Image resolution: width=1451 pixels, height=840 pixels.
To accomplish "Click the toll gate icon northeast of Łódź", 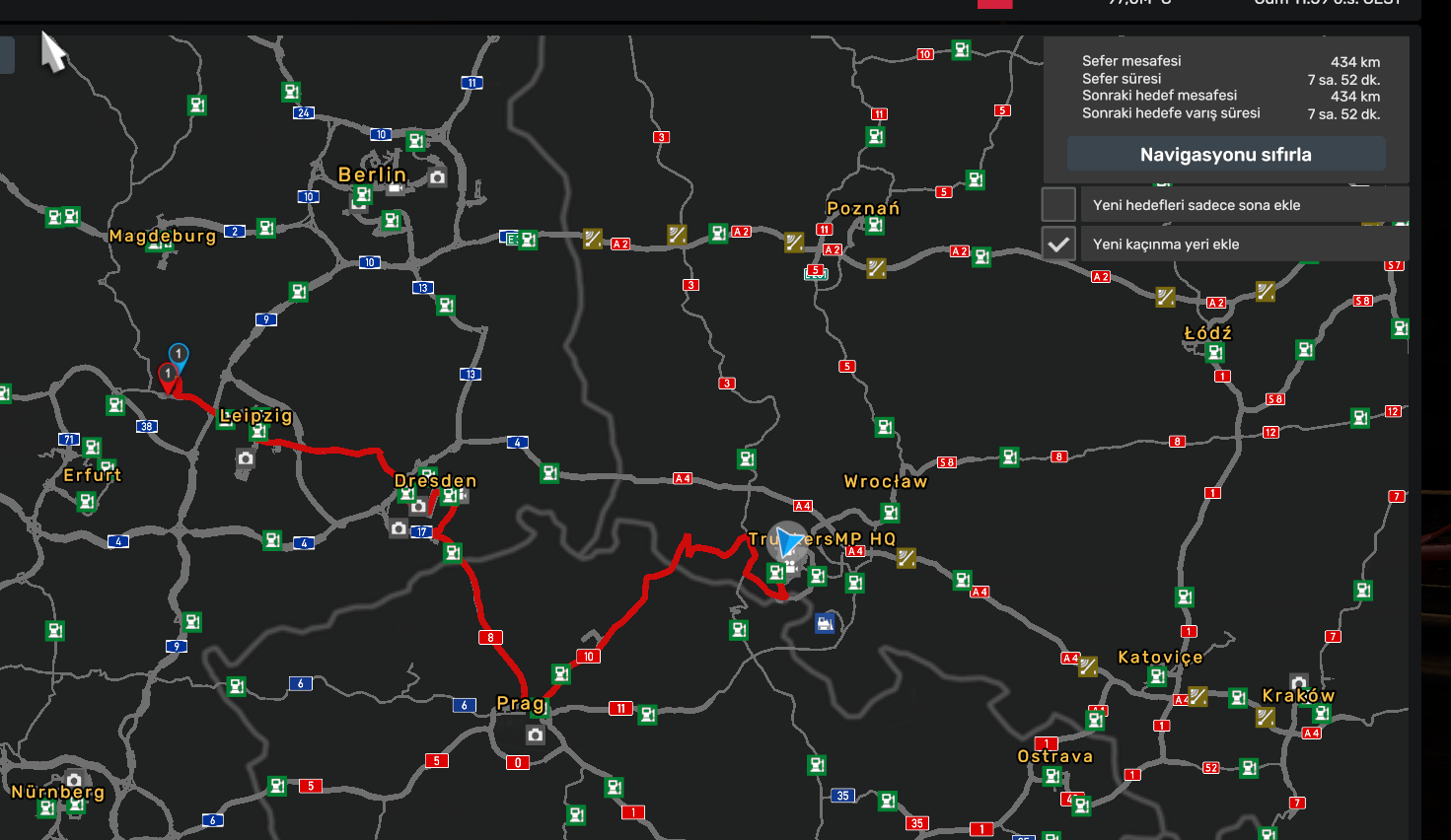I will (1266, 291).
